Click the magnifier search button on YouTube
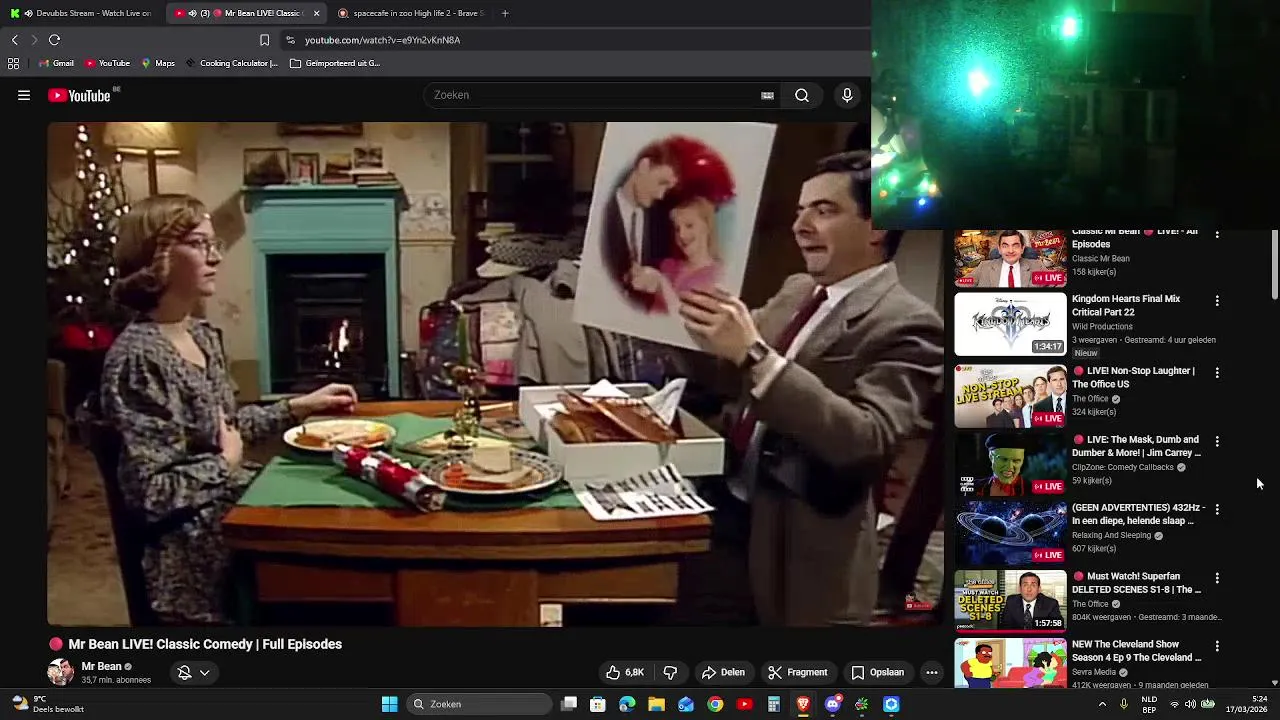Screen dimensions: 1280x720 pos(802,95)
